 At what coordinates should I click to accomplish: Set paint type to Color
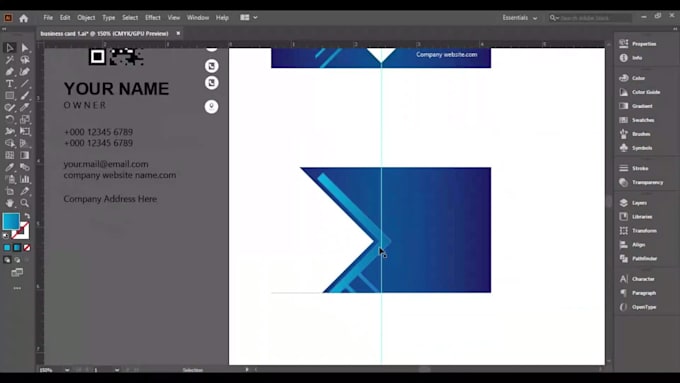click(x=7, y=248)
